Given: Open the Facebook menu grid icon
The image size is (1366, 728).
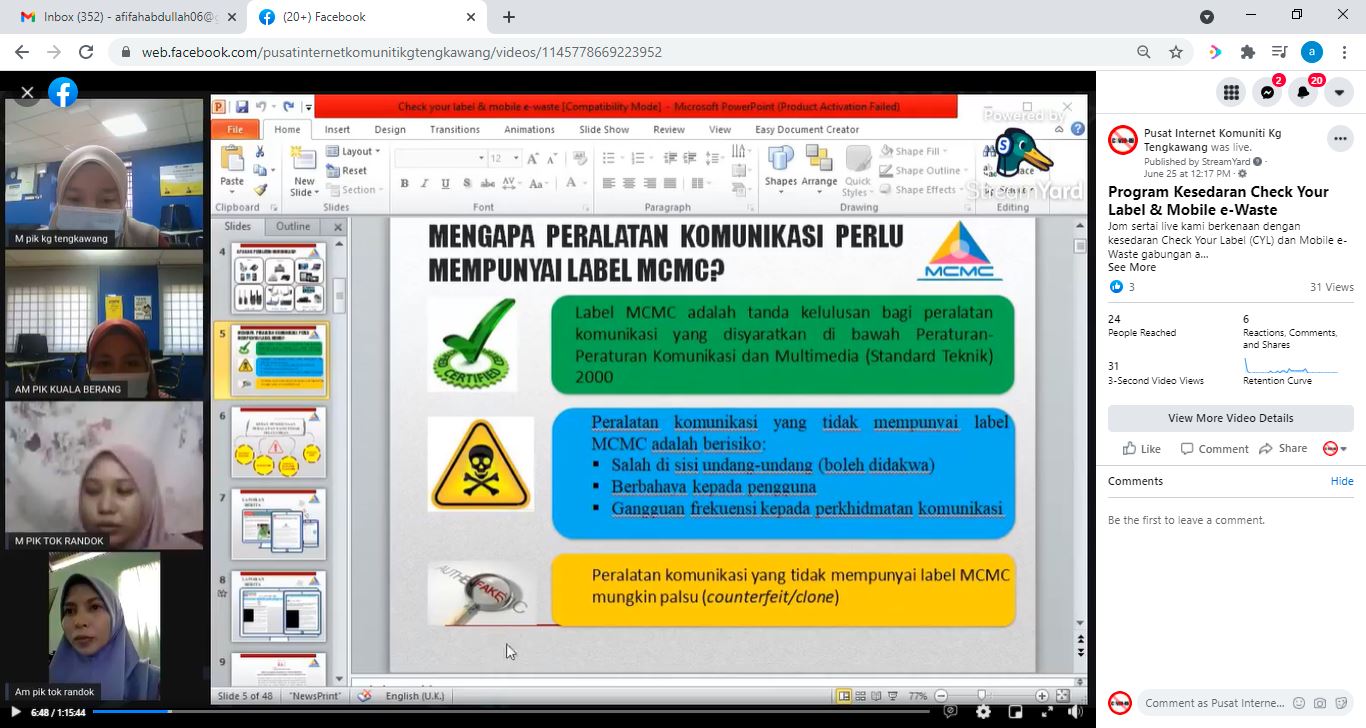Looking at the screenshot, I should pyautogui.click(x=1231, y=92).
